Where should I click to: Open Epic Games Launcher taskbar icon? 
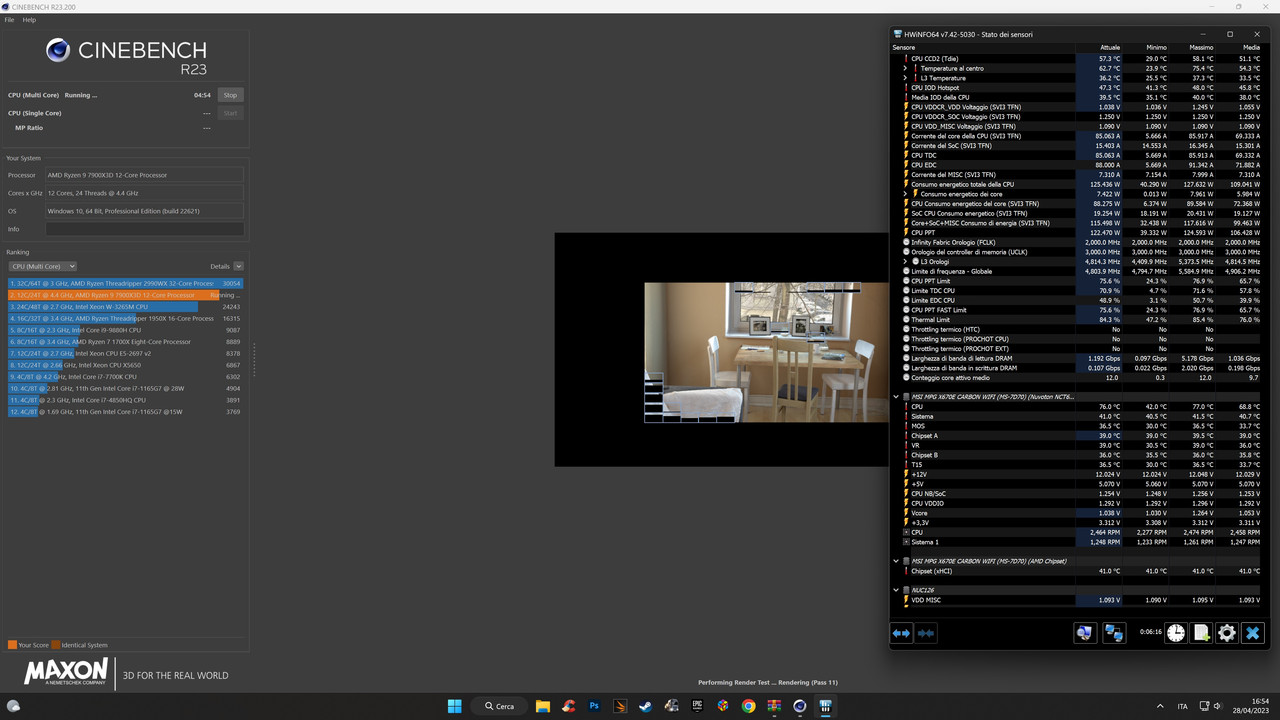[697, 706]
